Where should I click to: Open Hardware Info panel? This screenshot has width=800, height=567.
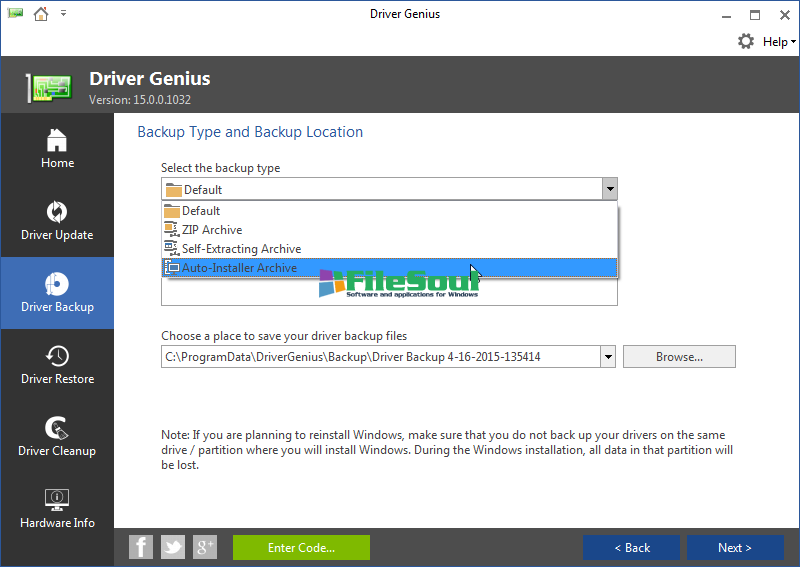57,500
